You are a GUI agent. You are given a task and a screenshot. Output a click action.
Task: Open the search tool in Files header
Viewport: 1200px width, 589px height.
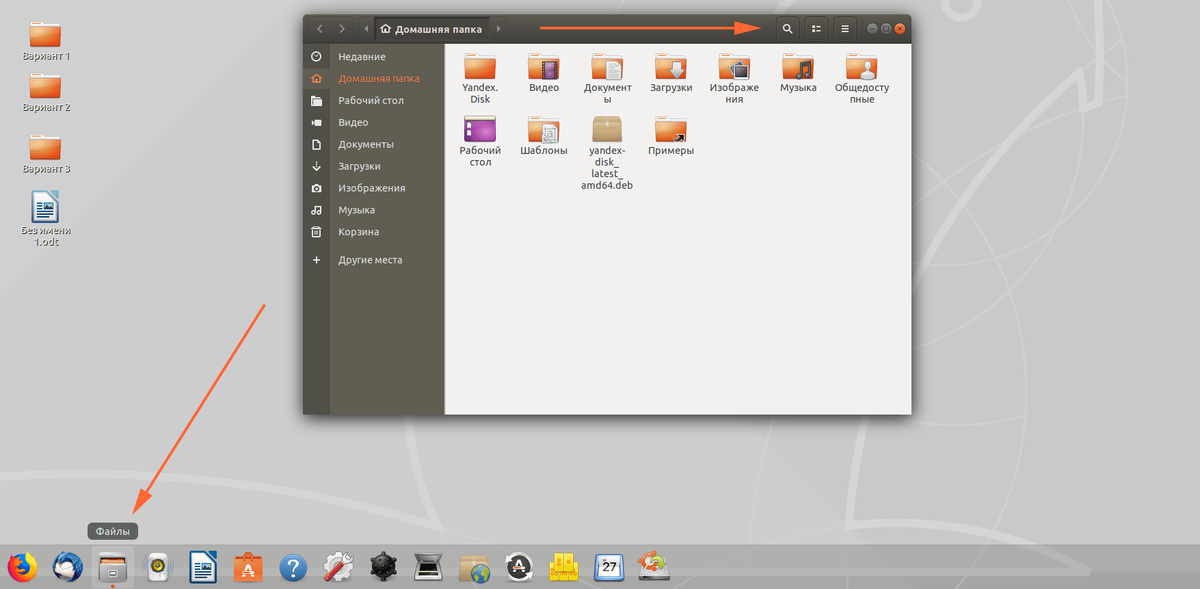tap(787, 29)
